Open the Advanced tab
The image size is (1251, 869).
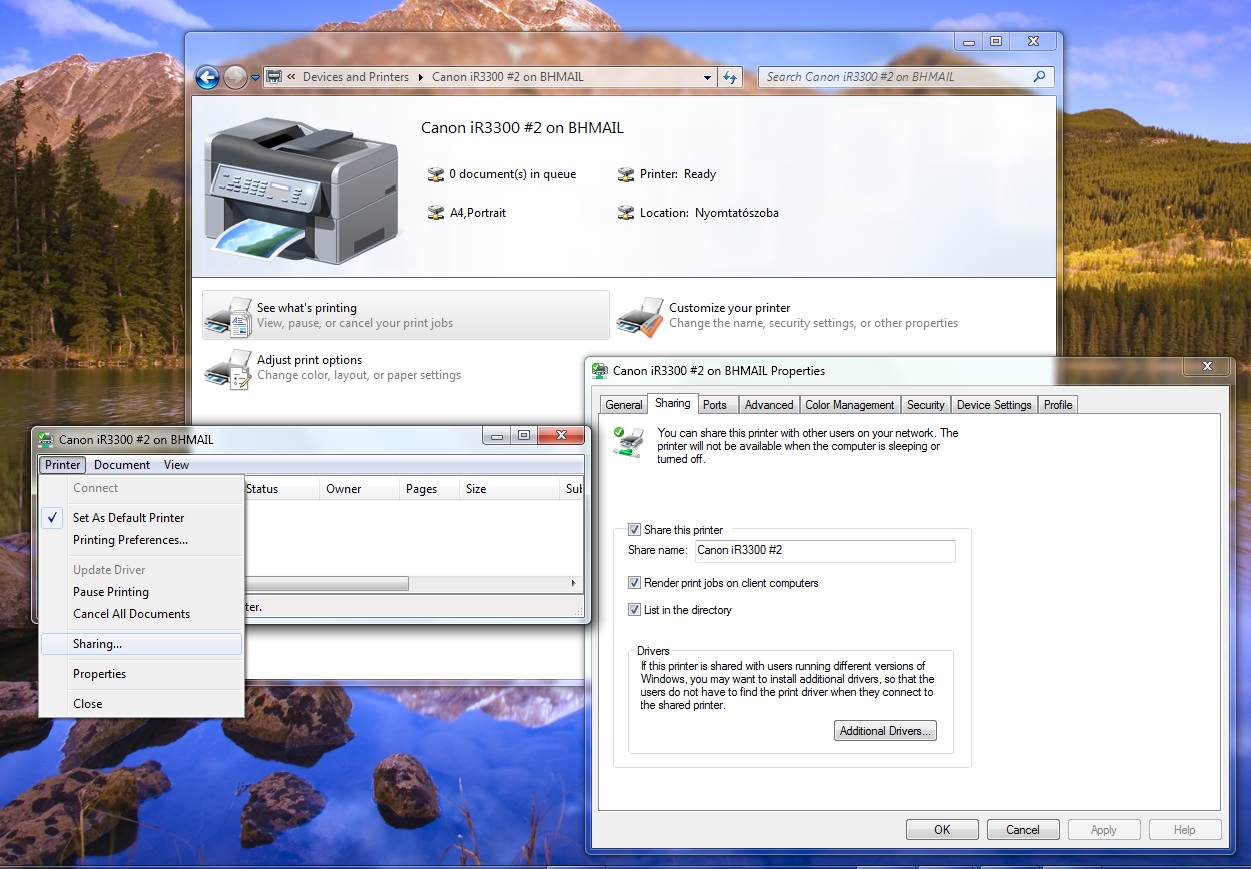(769, 405)
